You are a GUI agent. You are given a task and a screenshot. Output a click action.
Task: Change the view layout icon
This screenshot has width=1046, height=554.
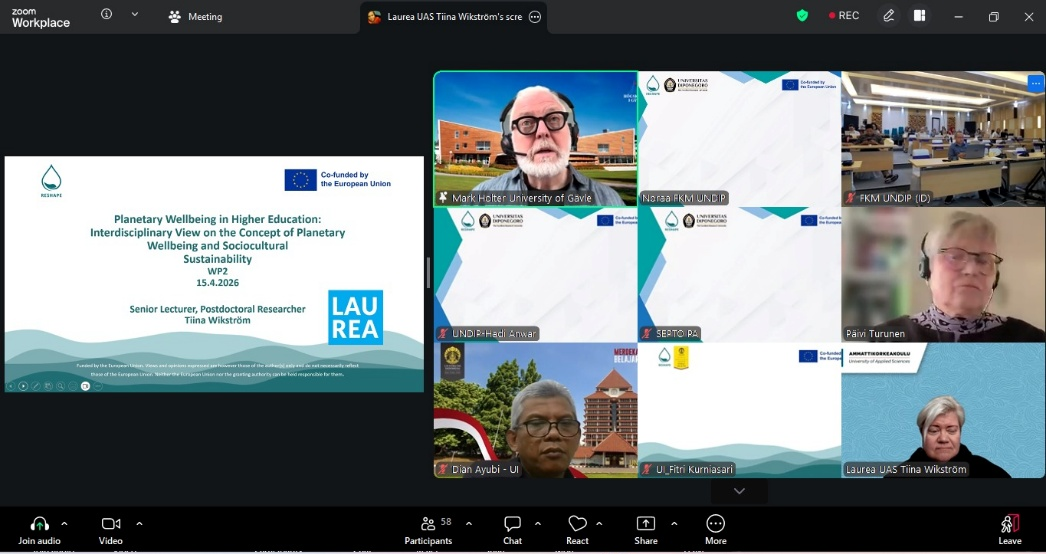(919, 16)
